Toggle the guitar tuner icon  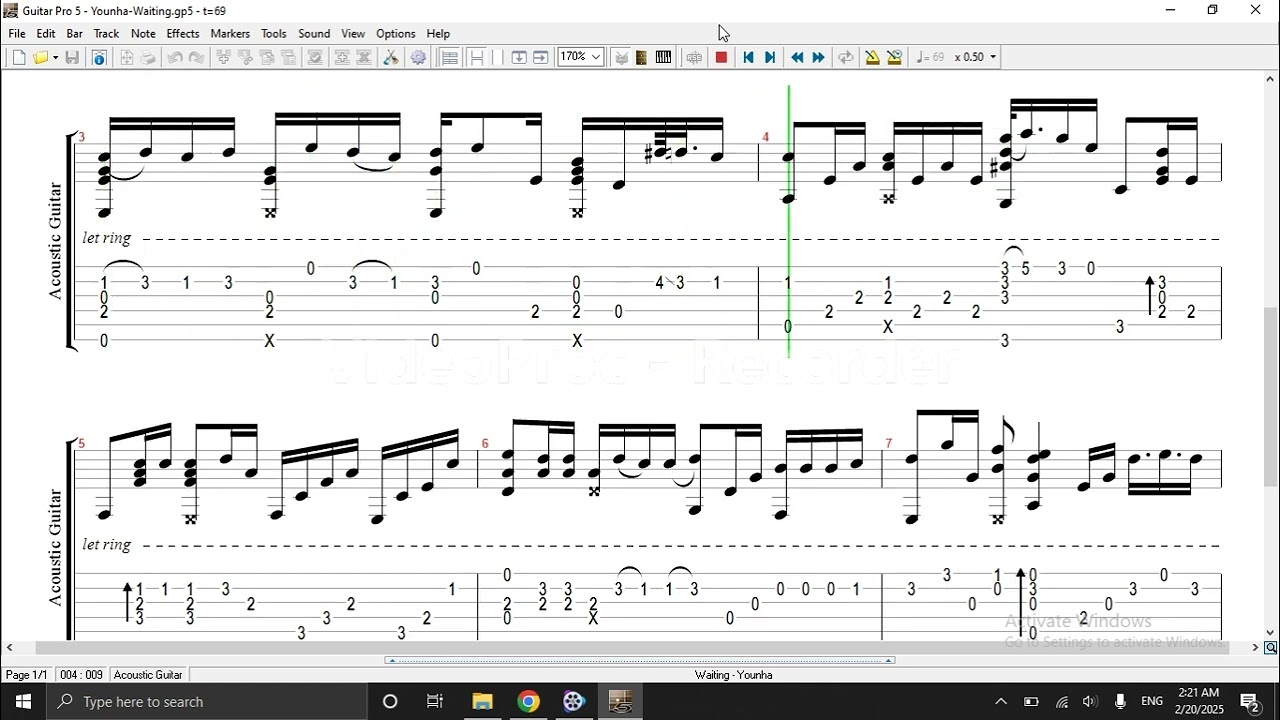click(x=621, y=58)
